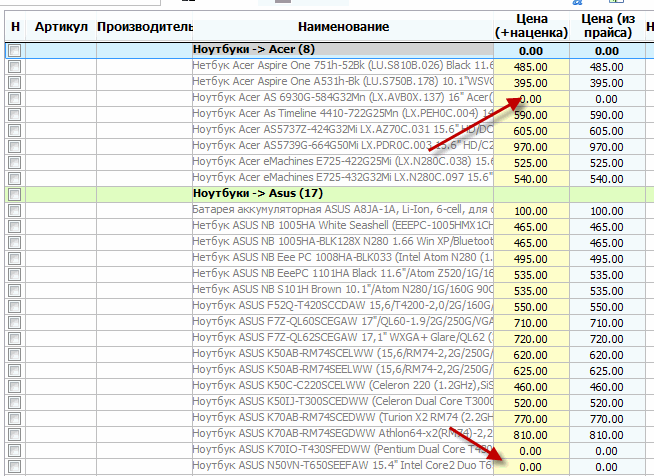Check the ASUS F52Q-T420SCCDAW row box
654x476 pixels.
coord(15,306)
